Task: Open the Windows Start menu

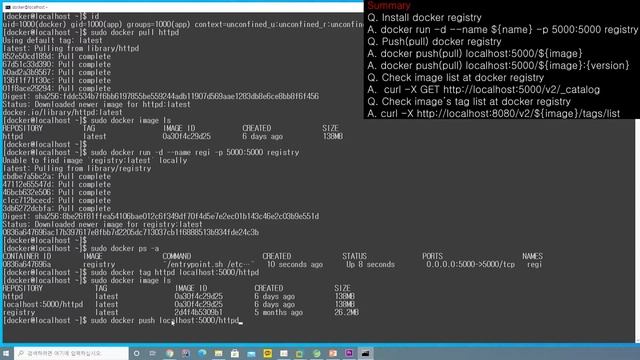Action: 6,353
